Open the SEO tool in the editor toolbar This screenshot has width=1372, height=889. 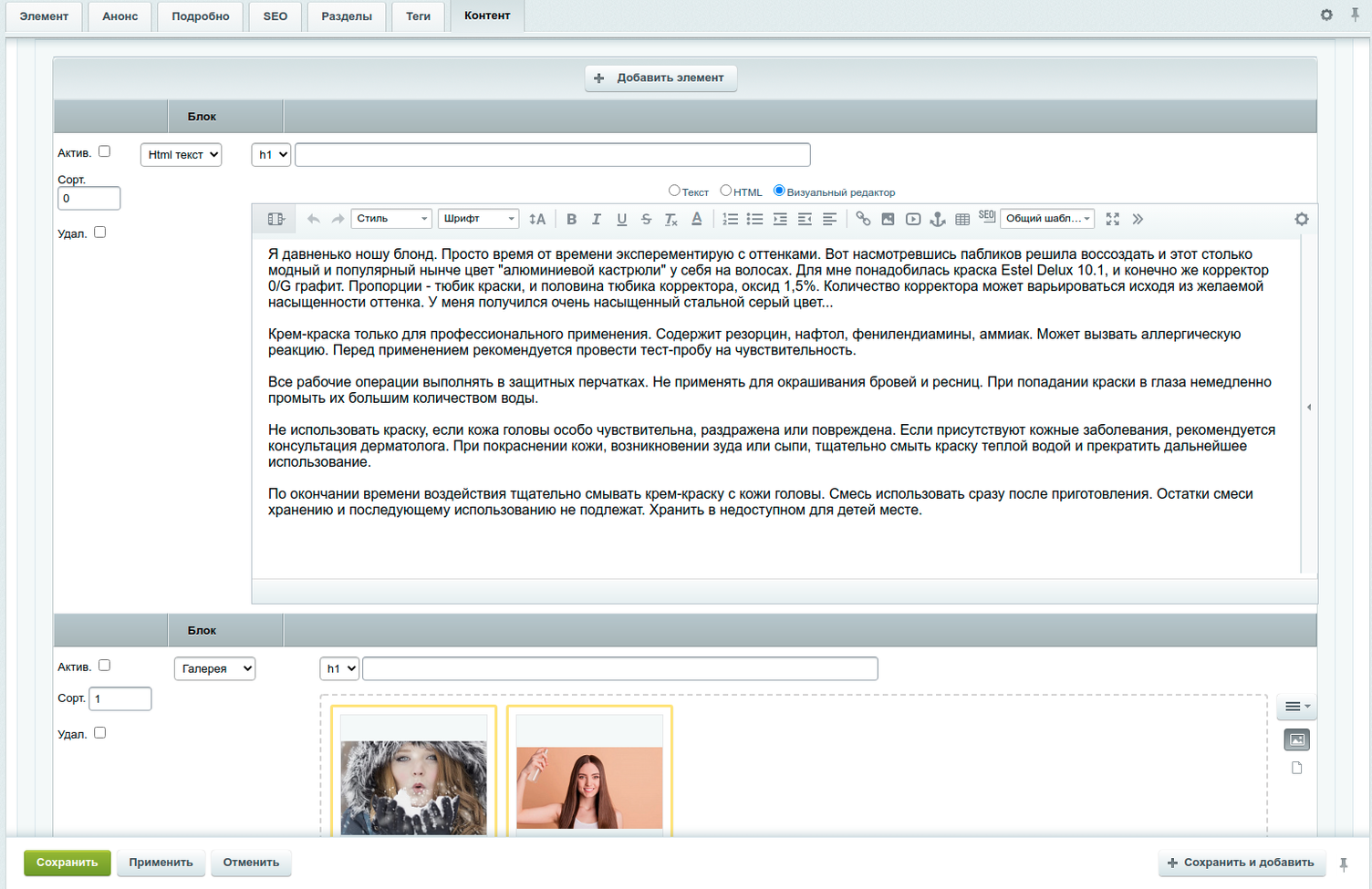click(986, 217)
